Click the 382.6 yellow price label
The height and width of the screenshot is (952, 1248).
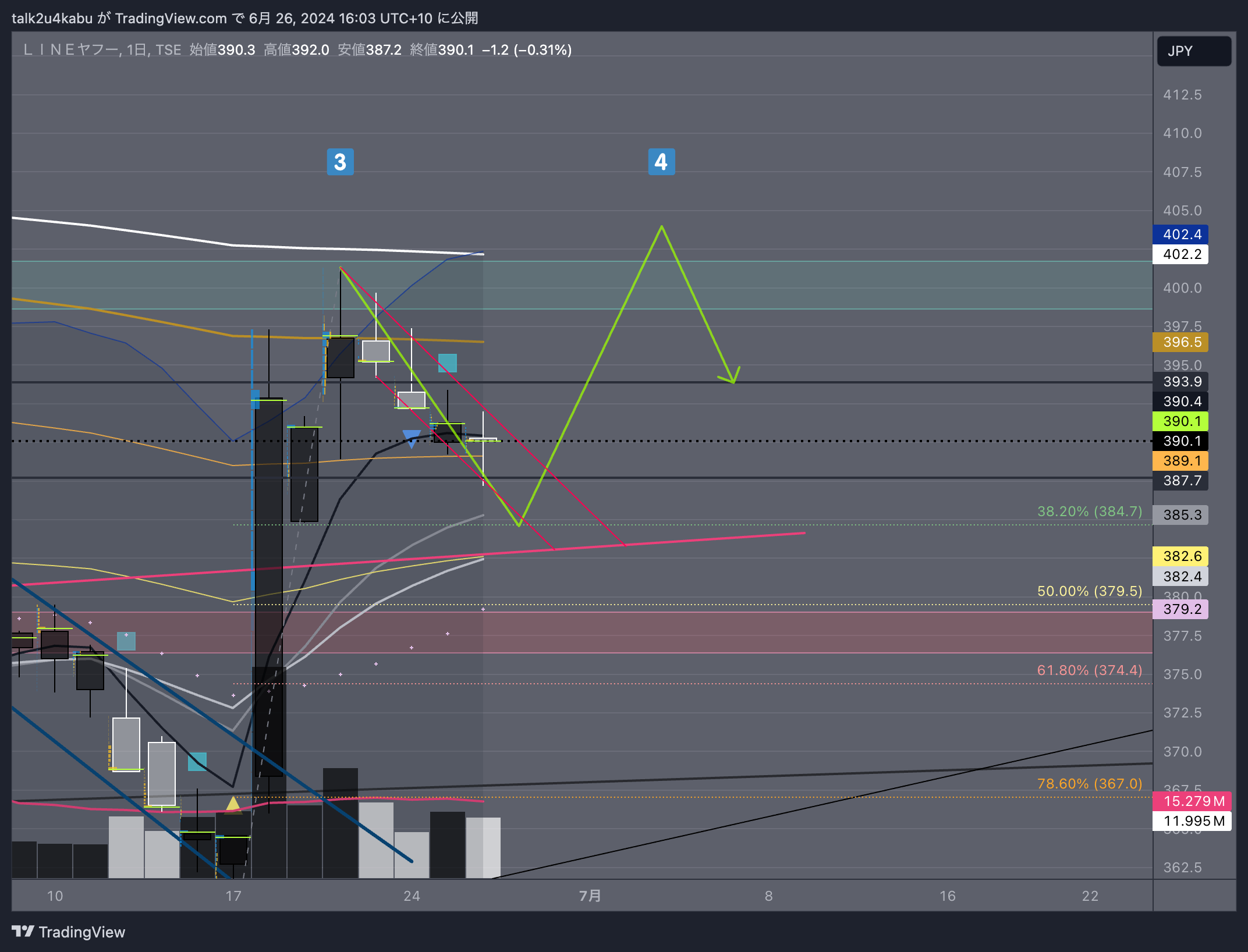click(1180, 556)
